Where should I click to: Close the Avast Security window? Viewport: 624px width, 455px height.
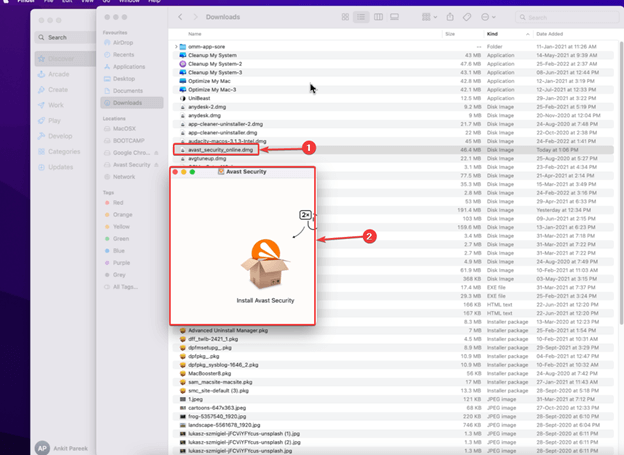pos(175,172)
